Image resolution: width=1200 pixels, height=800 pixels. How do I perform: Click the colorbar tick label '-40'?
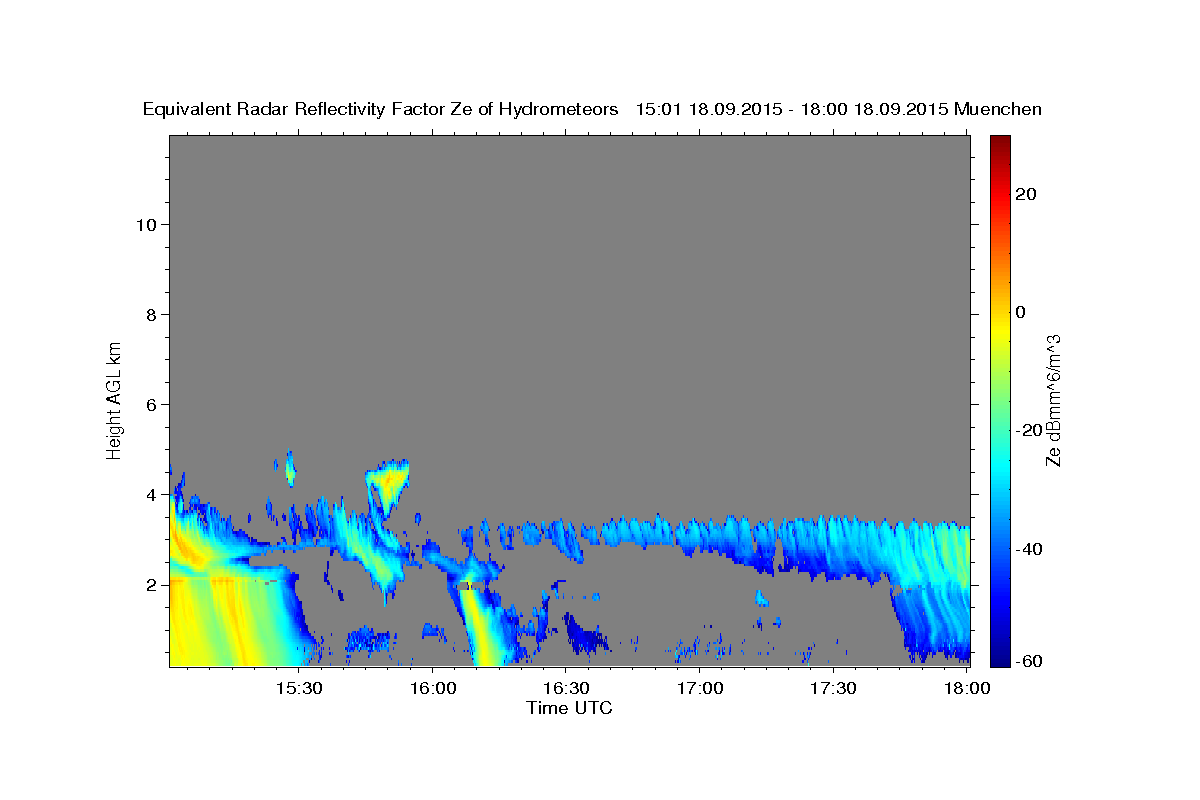(1029, 549)
